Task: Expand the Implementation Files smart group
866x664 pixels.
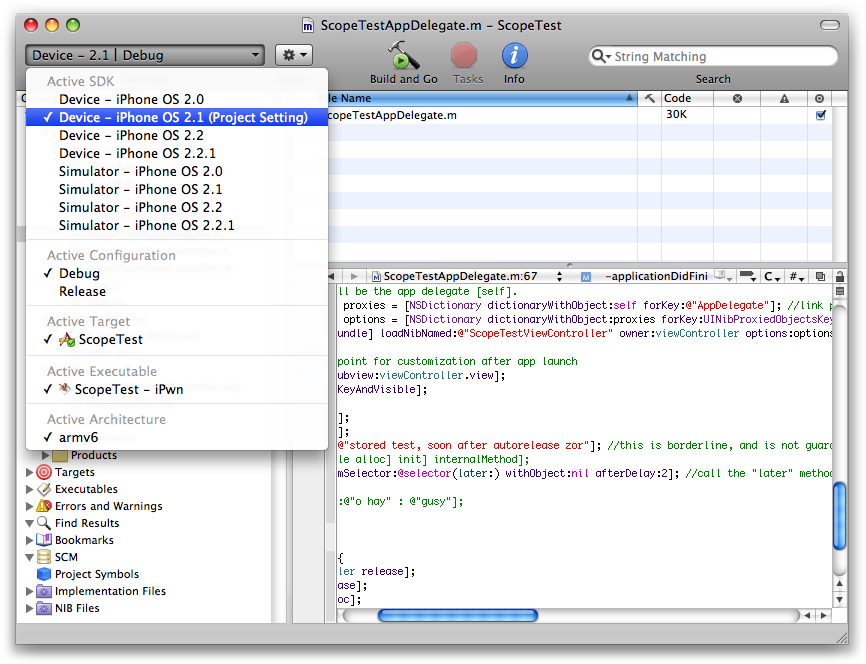Action: tap(29, 591)
